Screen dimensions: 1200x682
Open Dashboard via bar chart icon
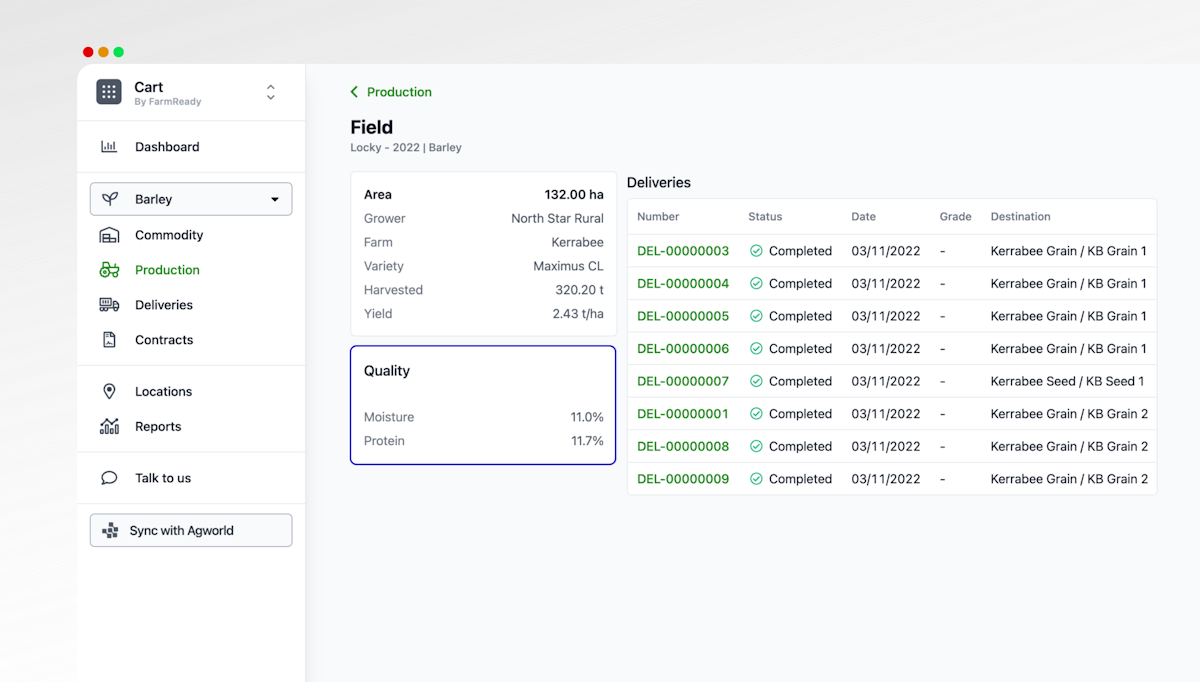(x=109, y=147)
